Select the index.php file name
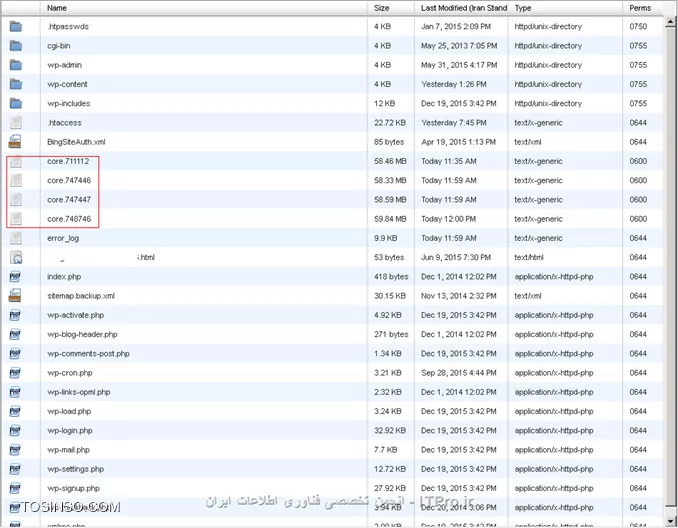This screenshot has width=678, height=528. pos(64,277)
